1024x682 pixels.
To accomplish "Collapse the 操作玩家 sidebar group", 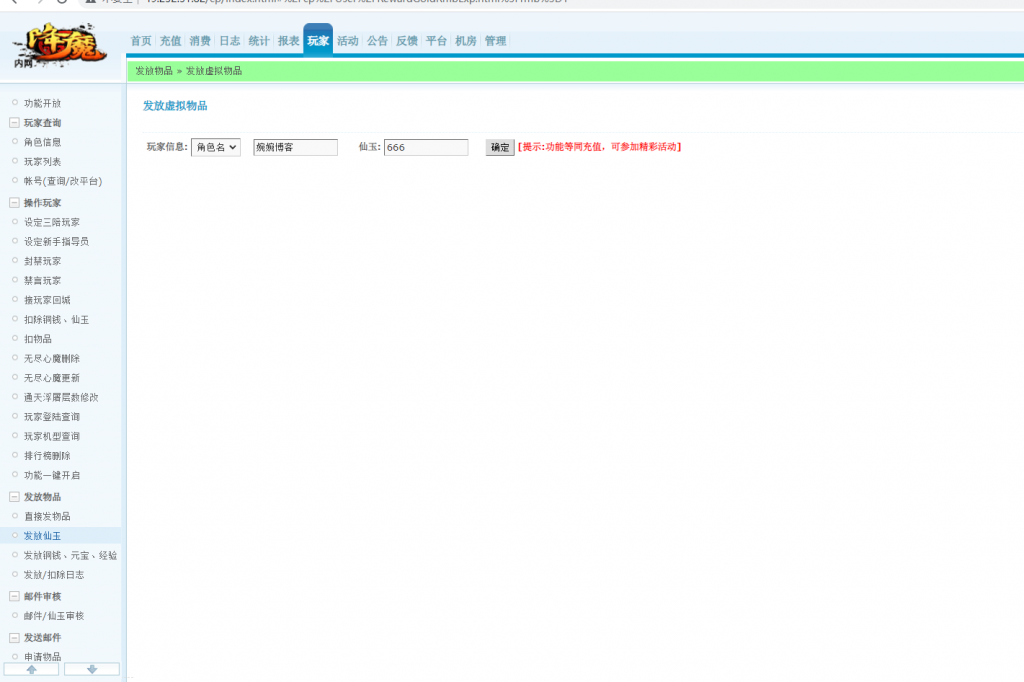I will [14, 203].
